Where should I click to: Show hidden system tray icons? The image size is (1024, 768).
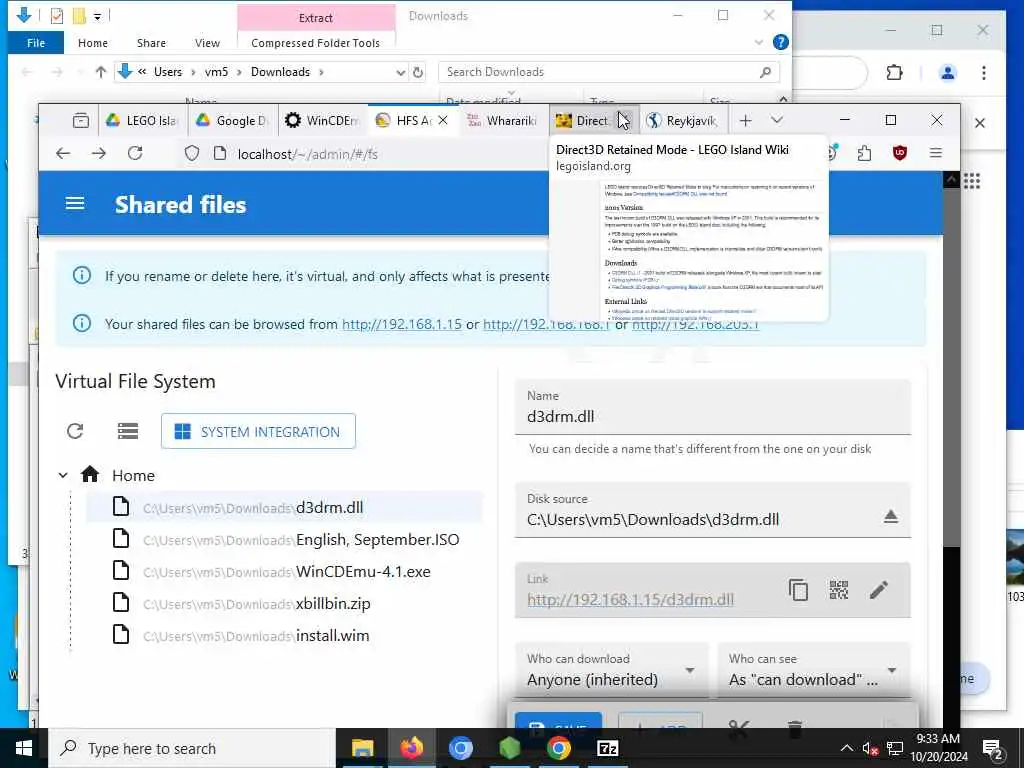pyautogui.click(x=846, y=748)
